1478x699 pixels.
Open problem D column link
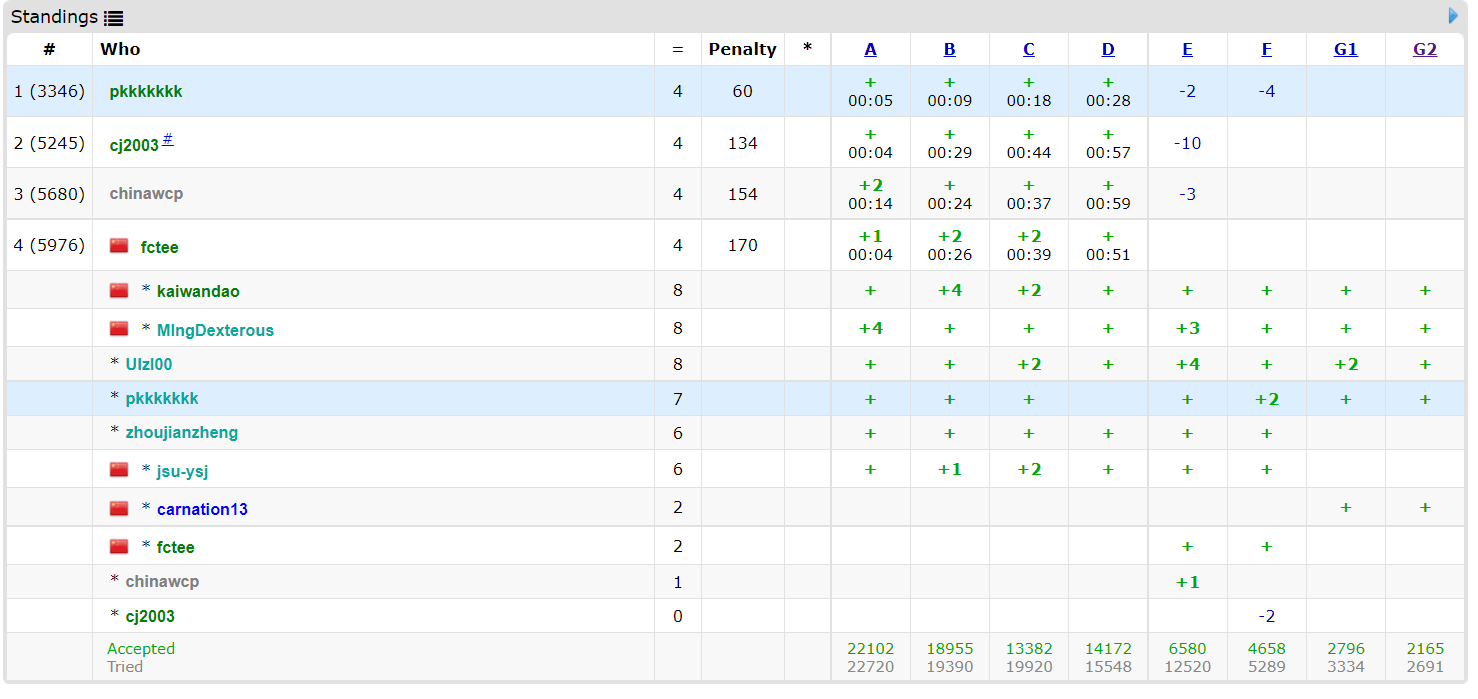pos(1108,49)
